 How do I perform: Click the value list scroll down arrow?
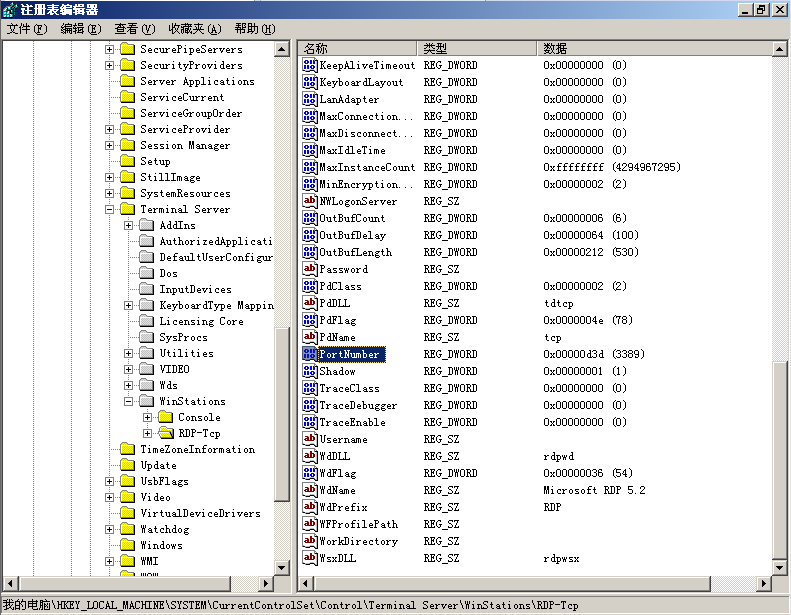[x=779, y=568]
